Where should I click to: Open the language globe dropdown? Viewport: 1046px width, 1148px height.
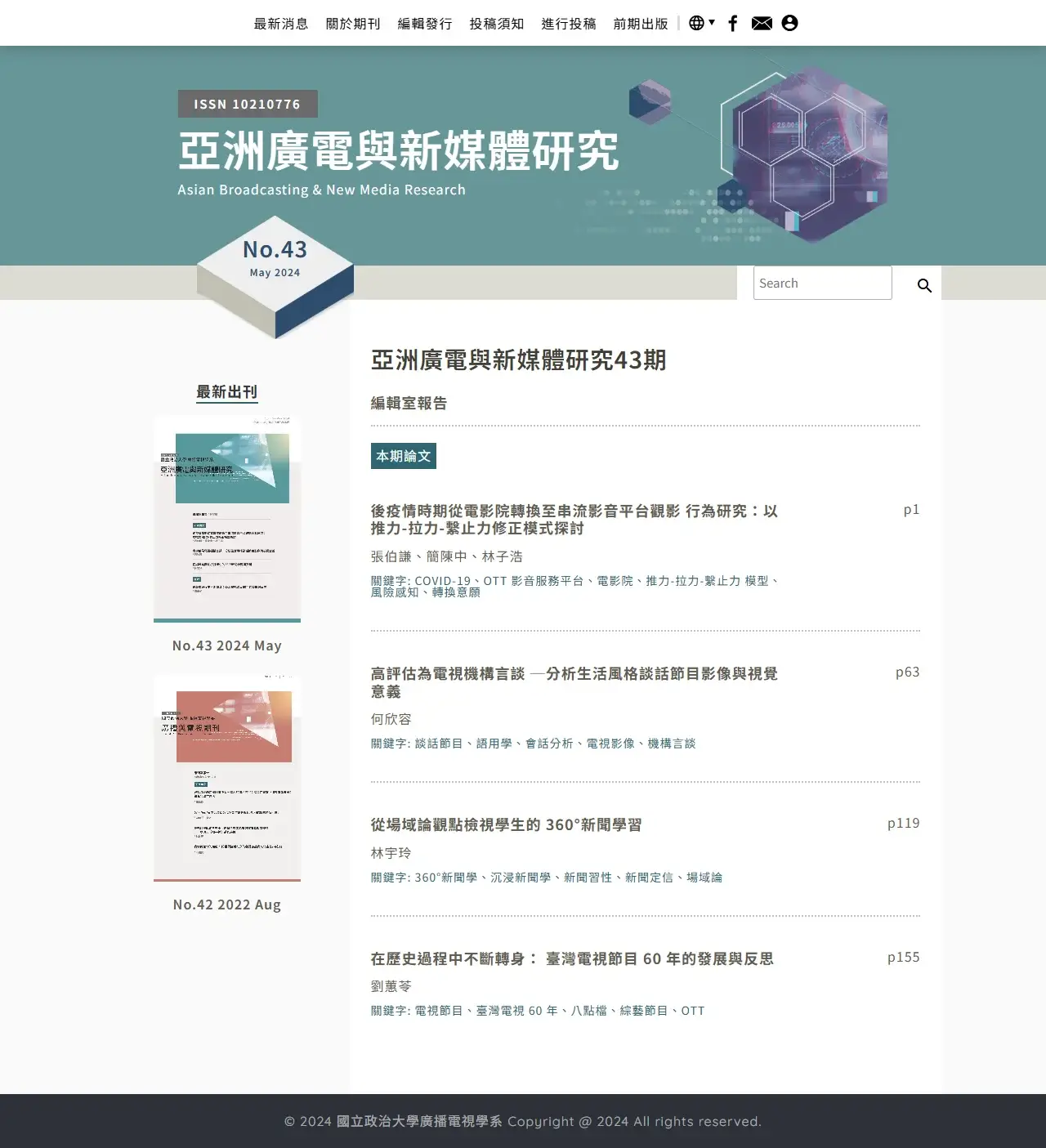[x=702, y=23]
